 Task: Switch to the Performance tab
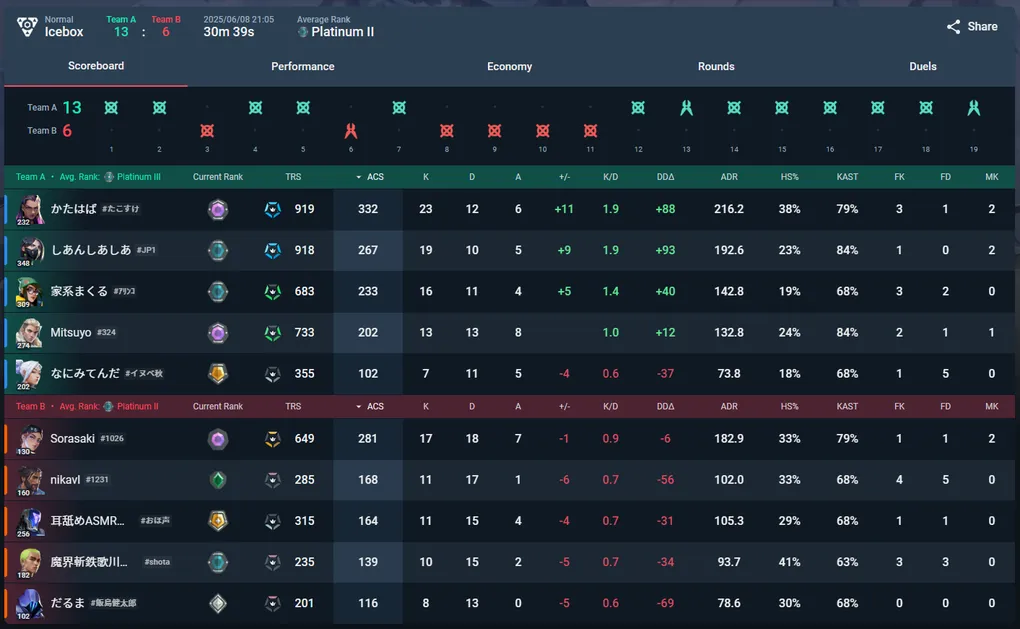click(x=302, y=66)
